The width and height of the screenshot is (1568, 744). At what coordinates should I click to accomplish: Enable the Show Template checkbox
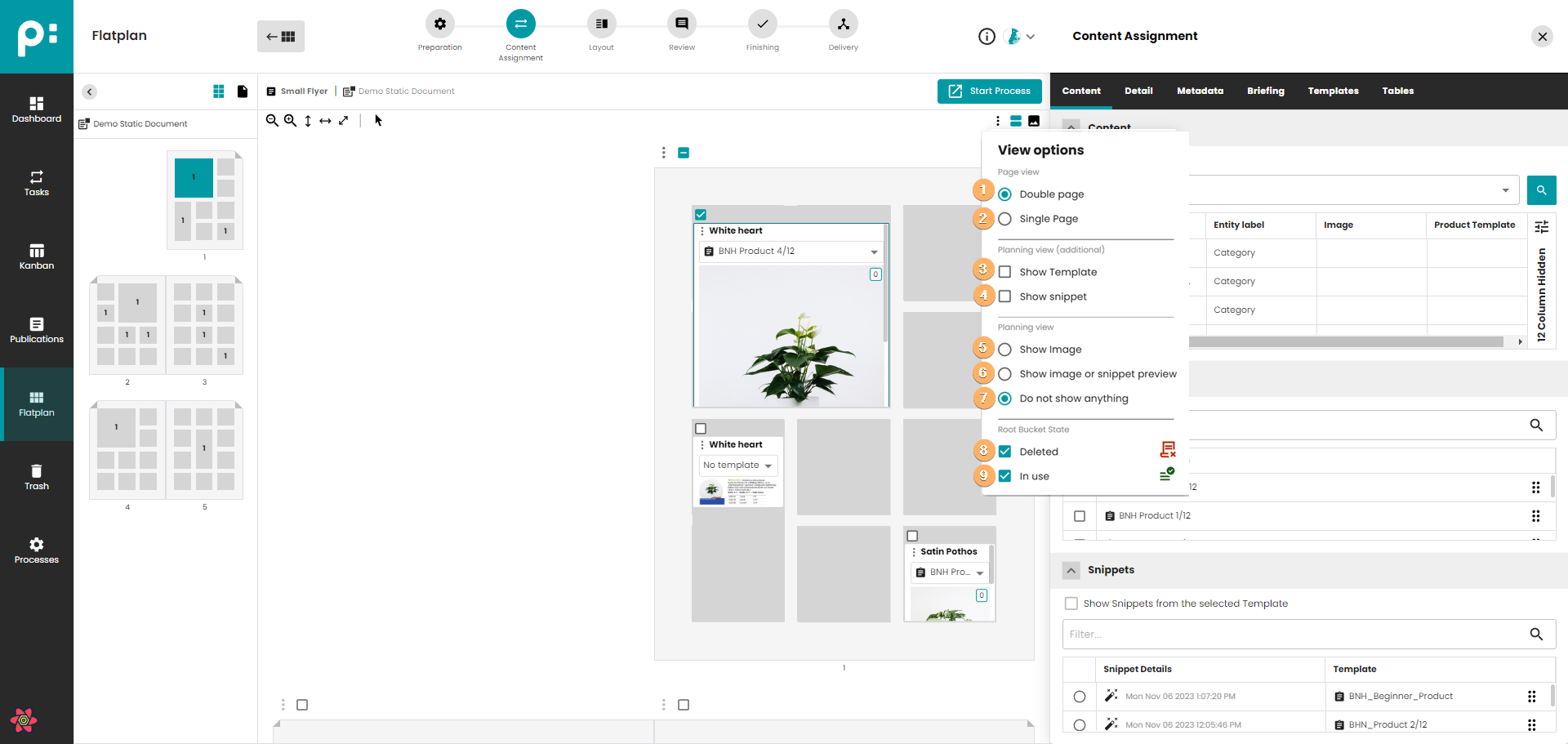(x=1005, y=272)
